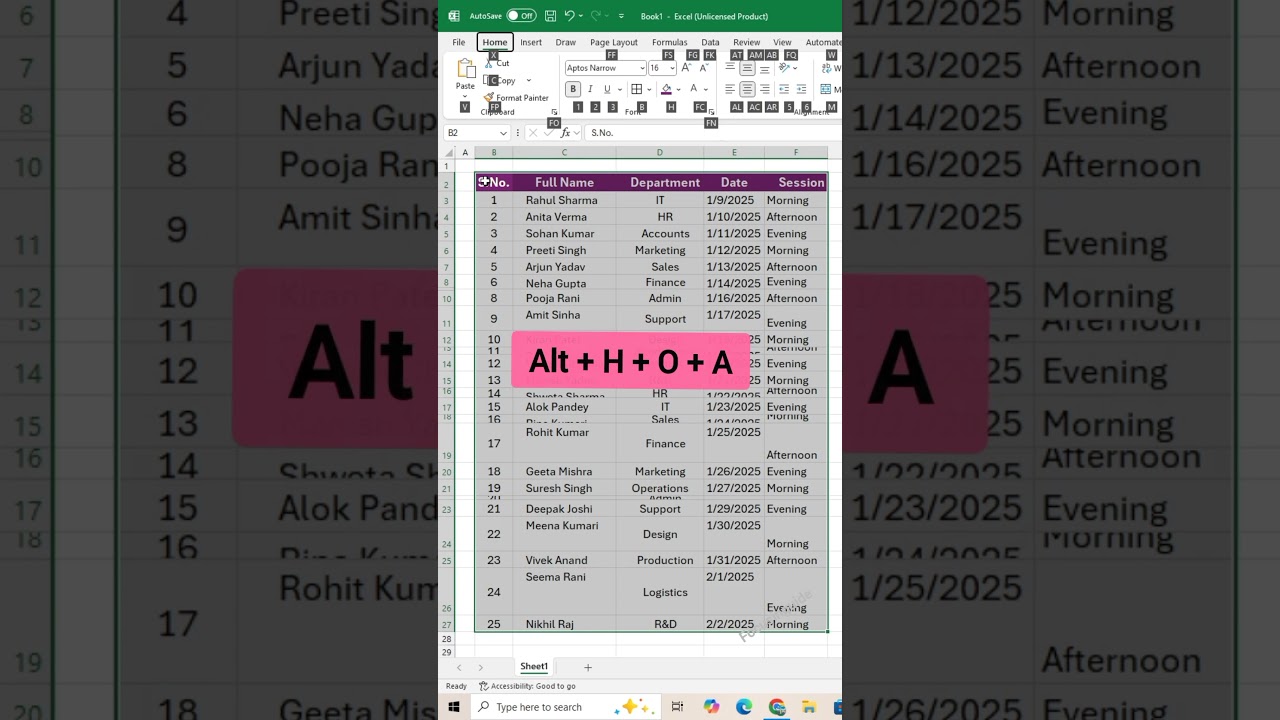Open File Explorer from the taskbar
1280x720 pixels.
click(x=809, y=707)
